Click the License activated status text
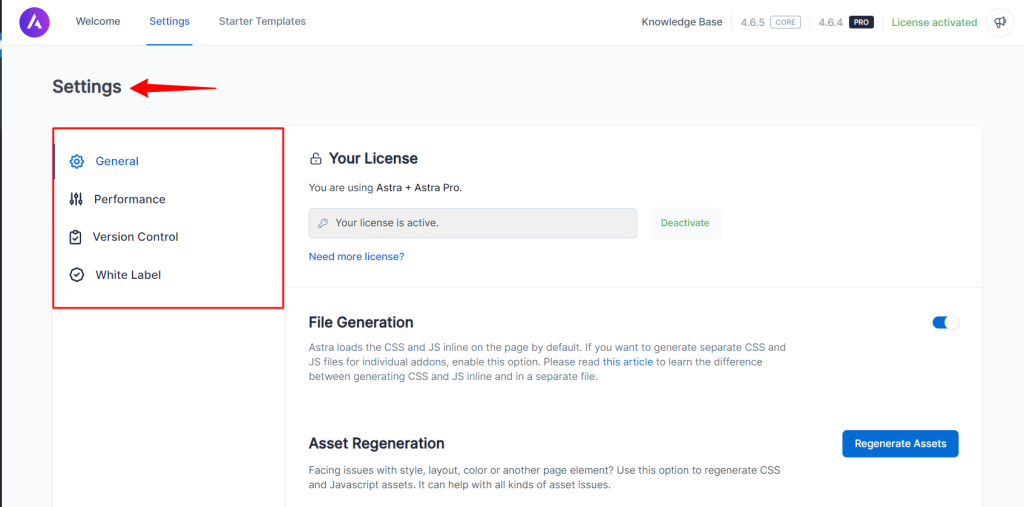The width and height of the screenshot is (1024, 507). (x=934, y=22)
